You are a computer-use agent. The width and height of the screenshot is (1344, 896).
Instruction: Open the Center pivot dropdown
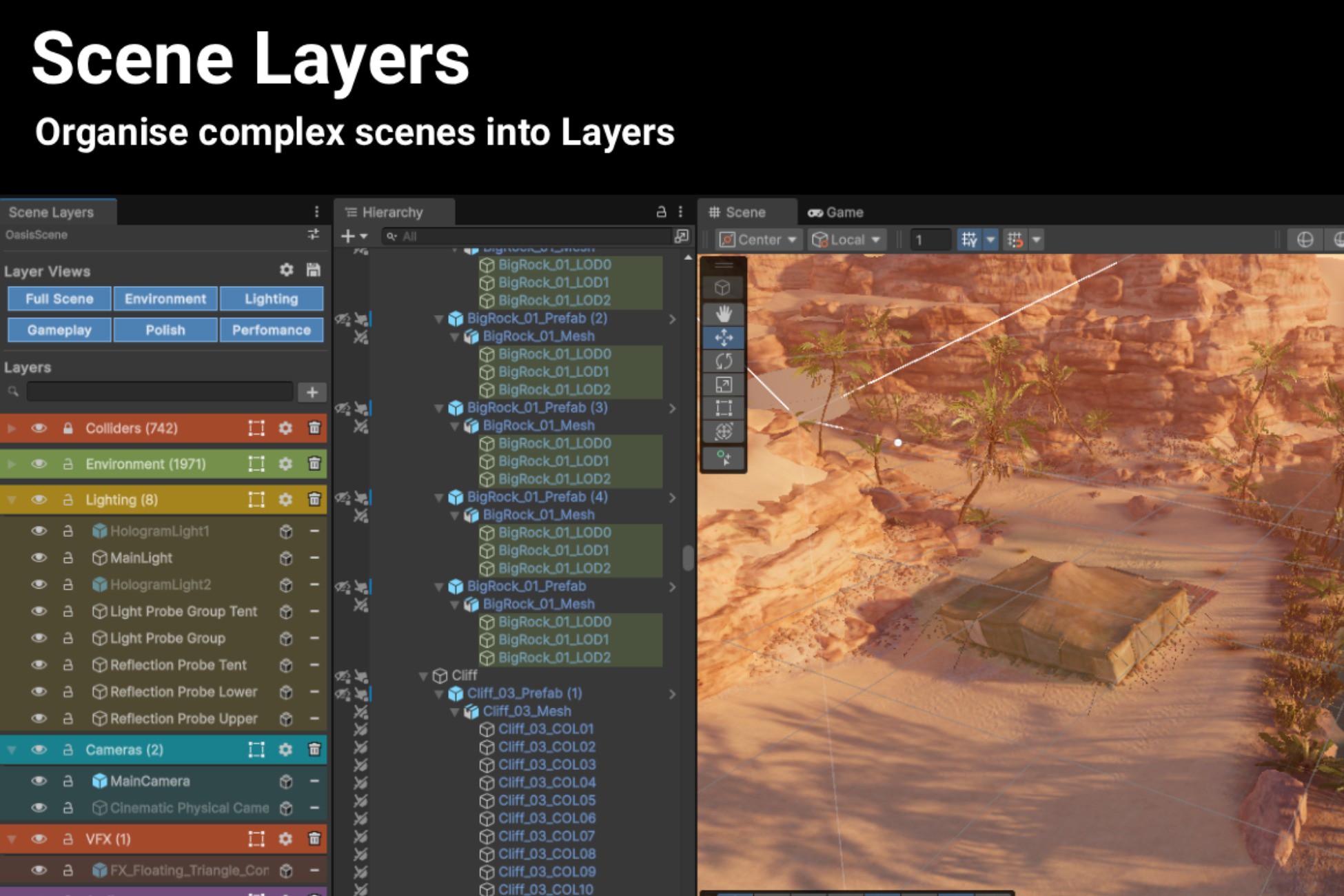tap(758, 240)
